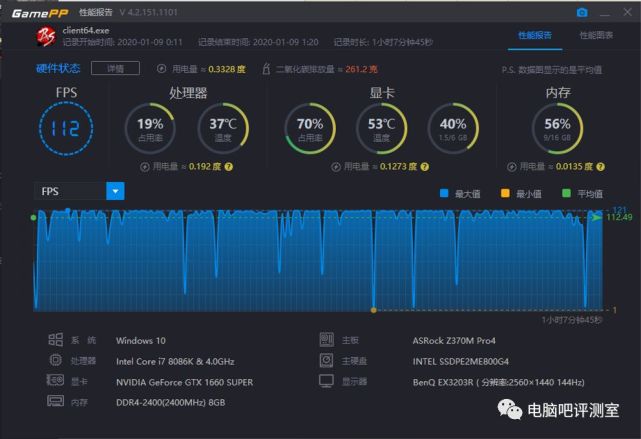641x439 pixels.
Task: Click the 112.49 average value label
Action: point(620,217)
